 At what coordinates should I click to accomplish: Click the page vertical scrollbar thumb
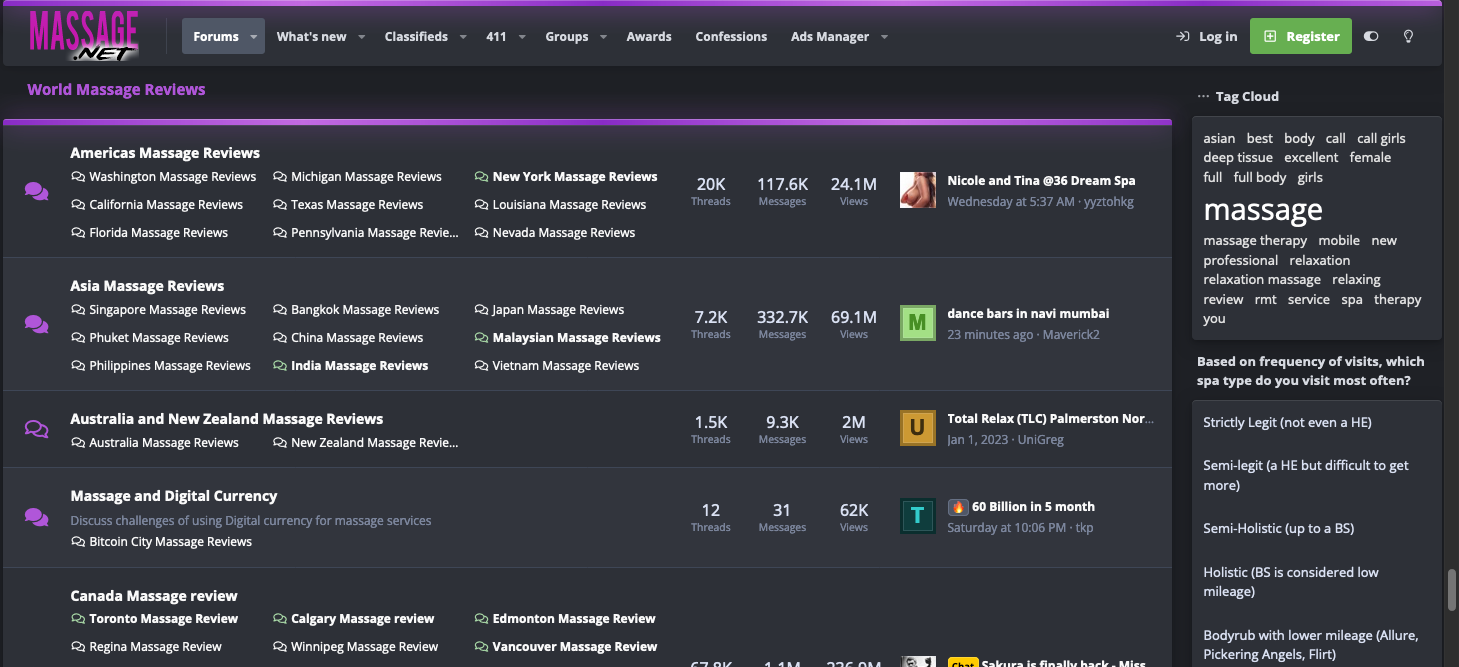point(1451,590)
